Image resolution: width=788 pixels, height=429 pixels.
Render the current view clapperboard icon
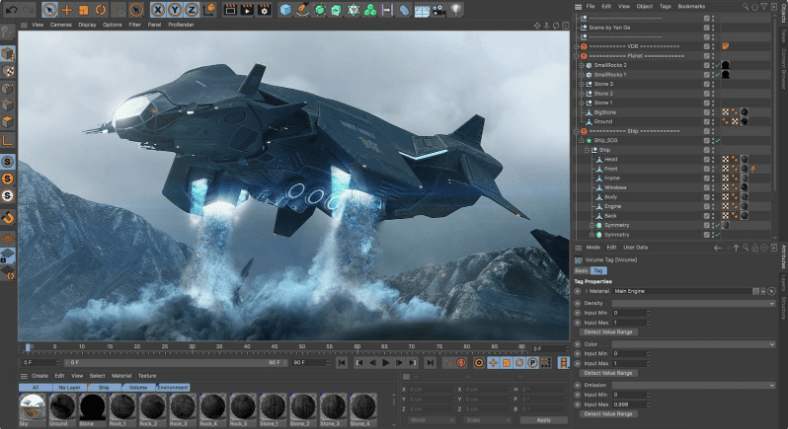click(230, 10)
